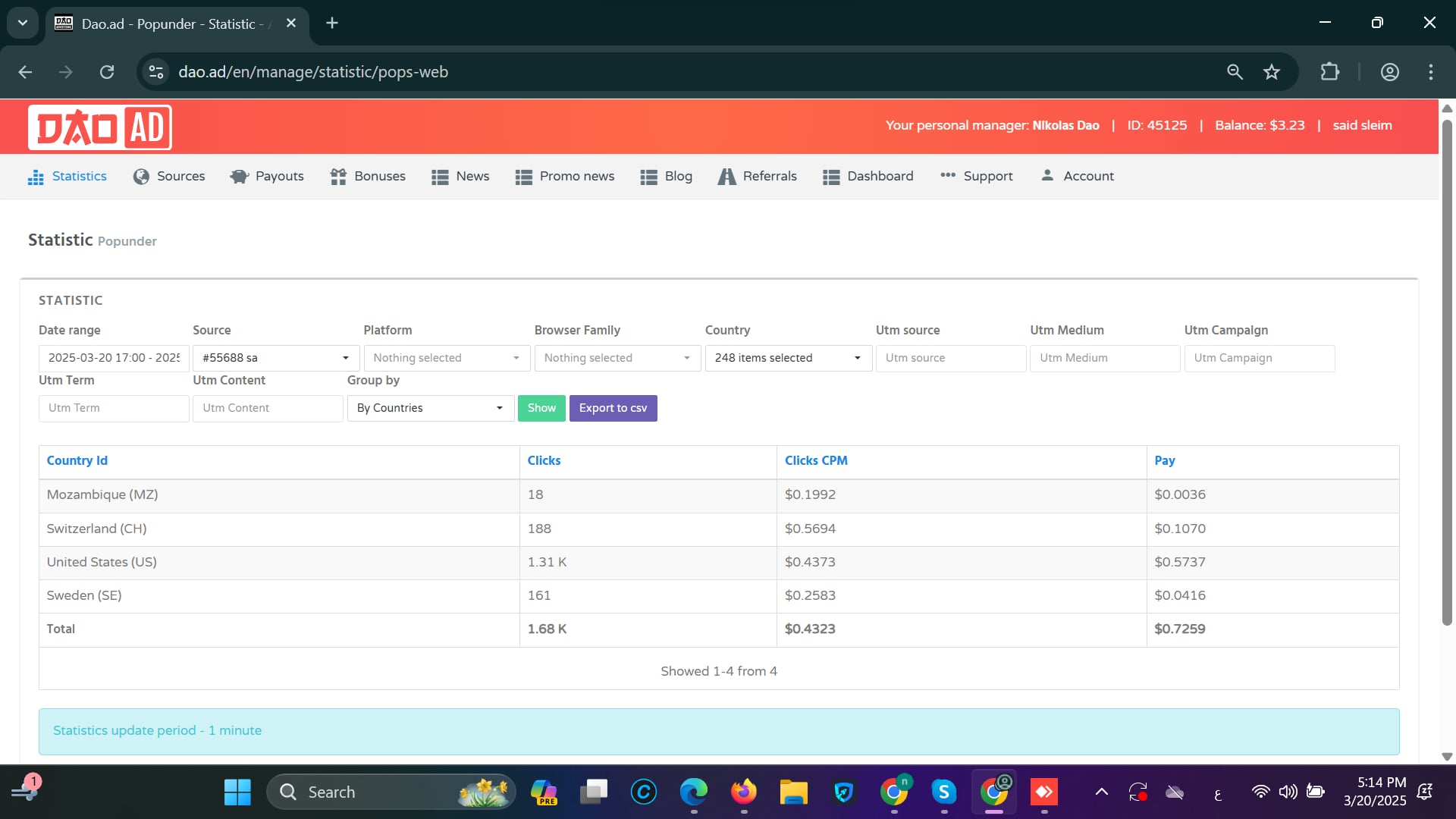Go to the Referrals menu item

[757, 176]
